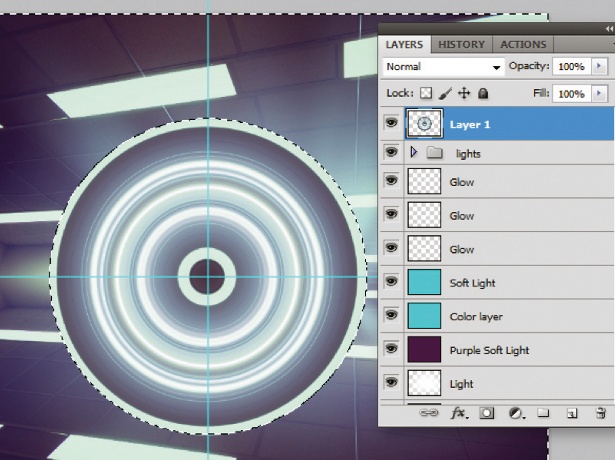Screen dimensions: 615x460
Task: Select the Layer 1 name
Action: (x=470, y=125)
